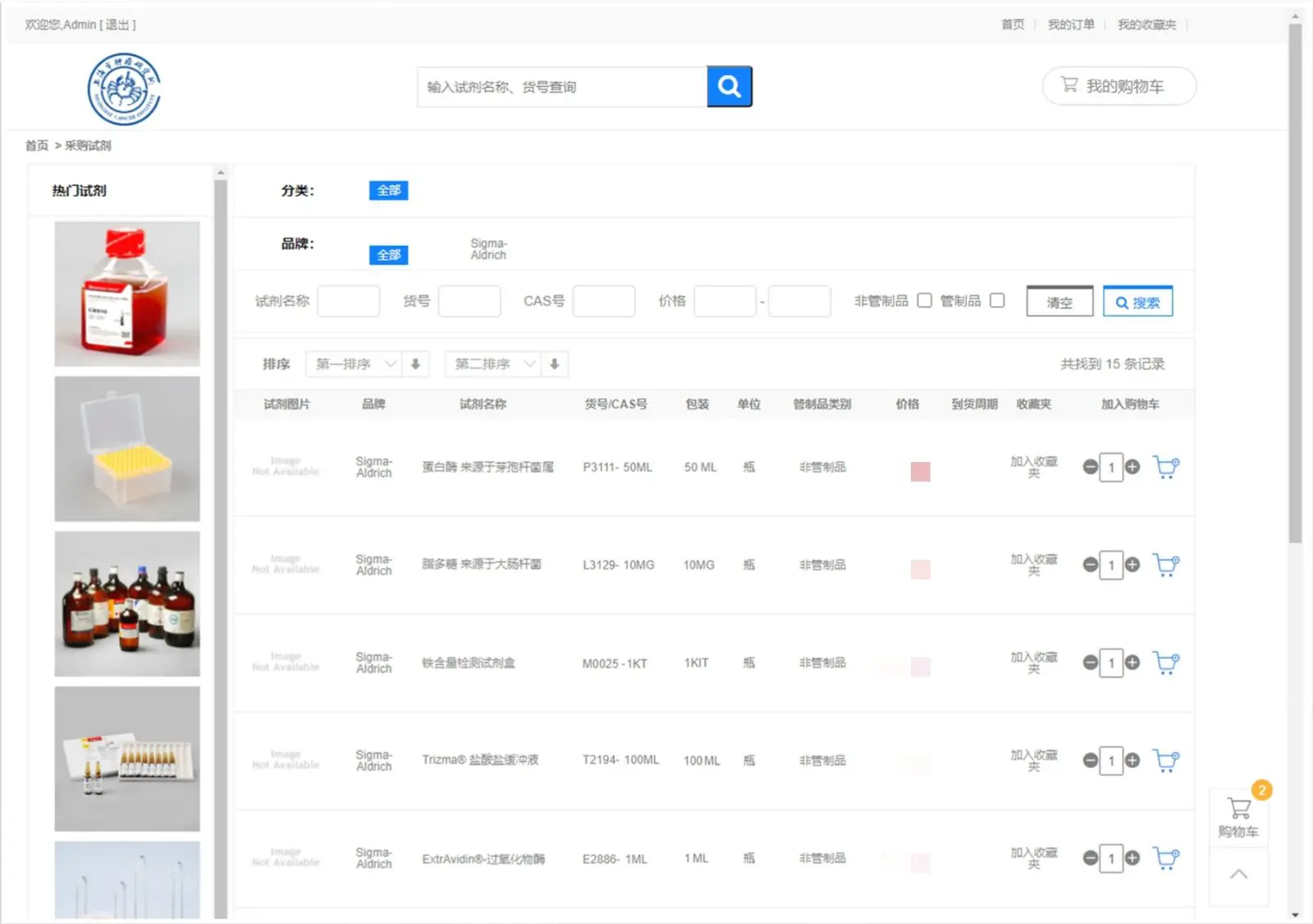The height and width of the screenshot is (924, 1313).
Task: Tick the 非管制品 checkbox
Action: click(924, 300)
